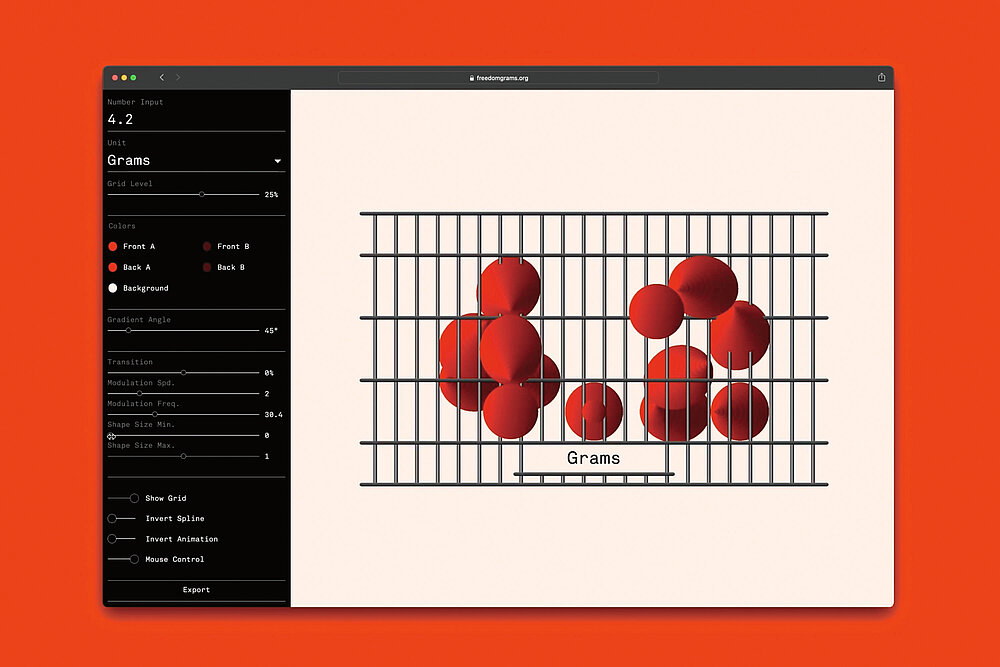Disable the Show Grid toggle
Screen dimensions: 1000x667
point(134,498)
